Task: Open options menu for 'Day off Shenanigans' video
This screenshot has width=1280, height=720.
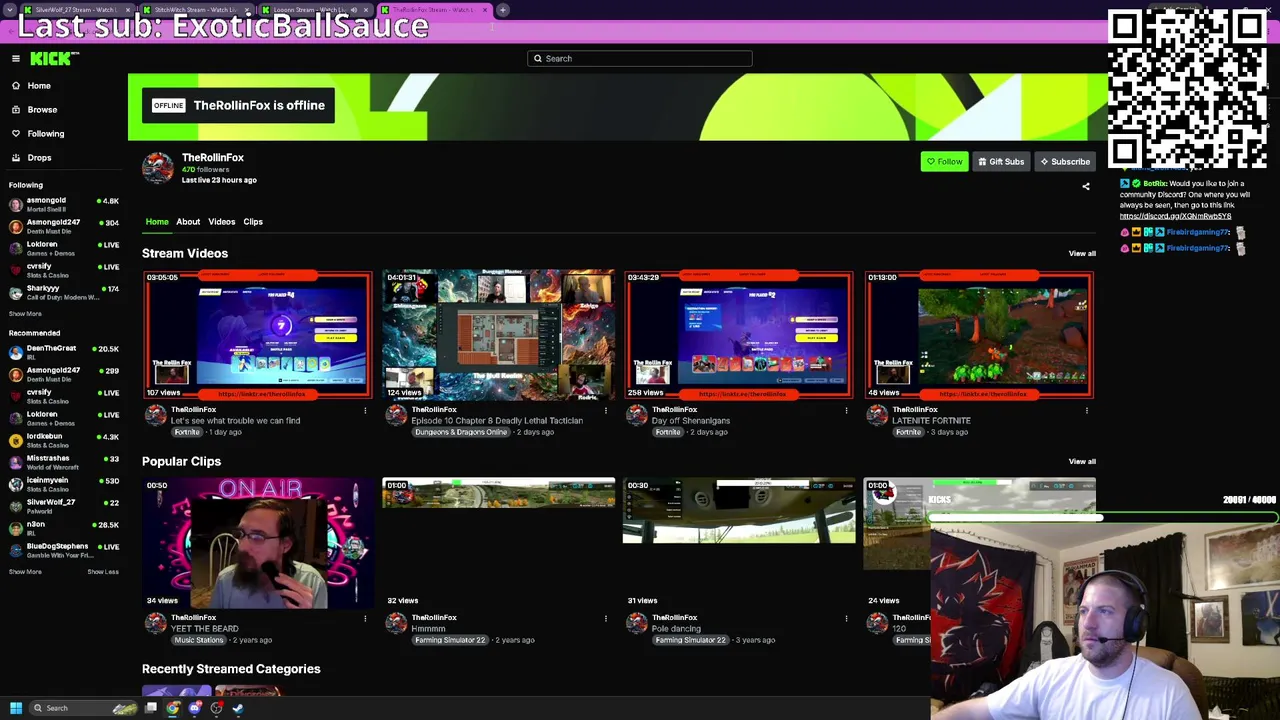Action: coord(846,410)
